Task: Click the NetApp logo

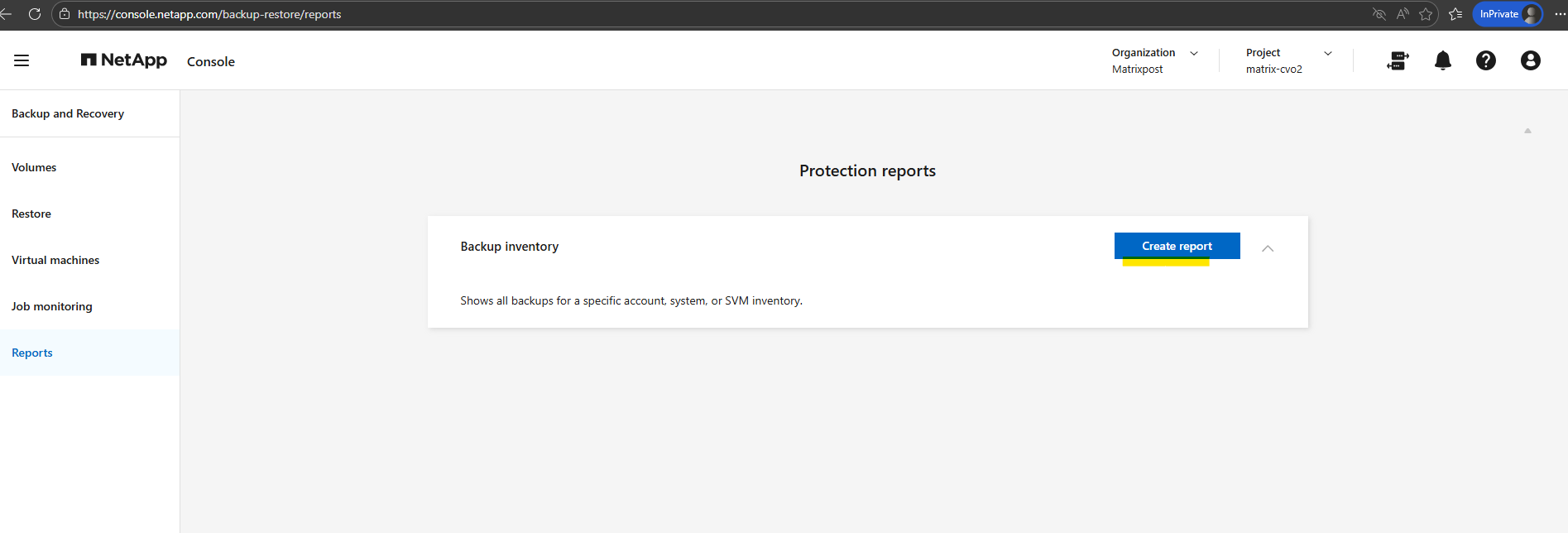Action: 124,60
